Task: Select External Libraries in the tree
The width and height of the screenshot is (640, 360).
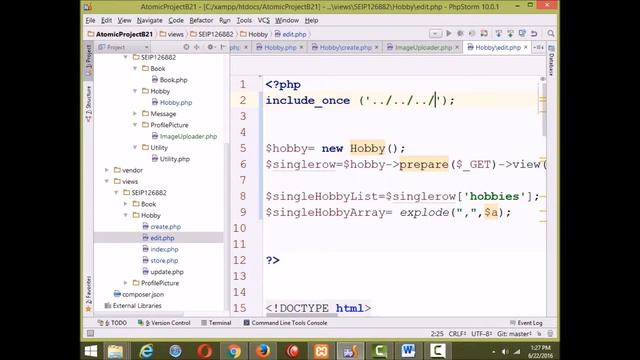Action: click(x=133, y=306)
